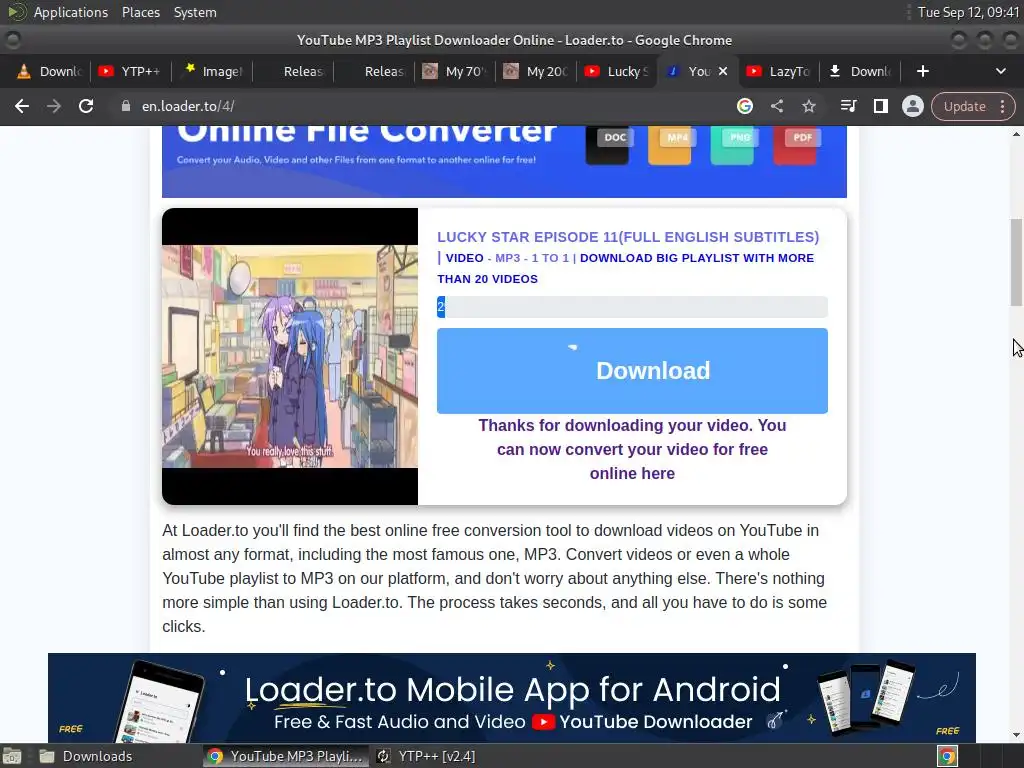The width and height of the screenshot is (1024, 768).
Task: Switch to second Releas tab
Action: click(x=374, y=71)
